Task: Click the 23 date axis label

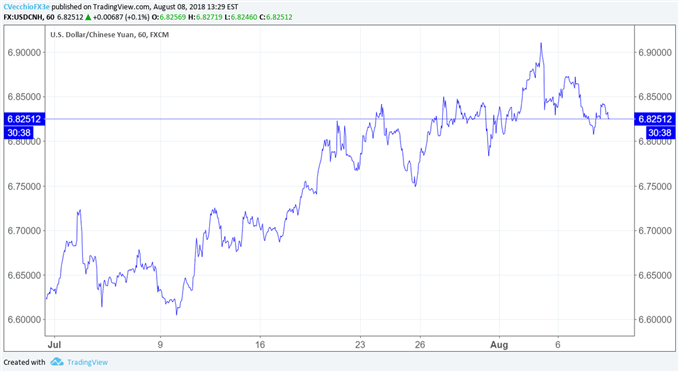Action: 360,345
